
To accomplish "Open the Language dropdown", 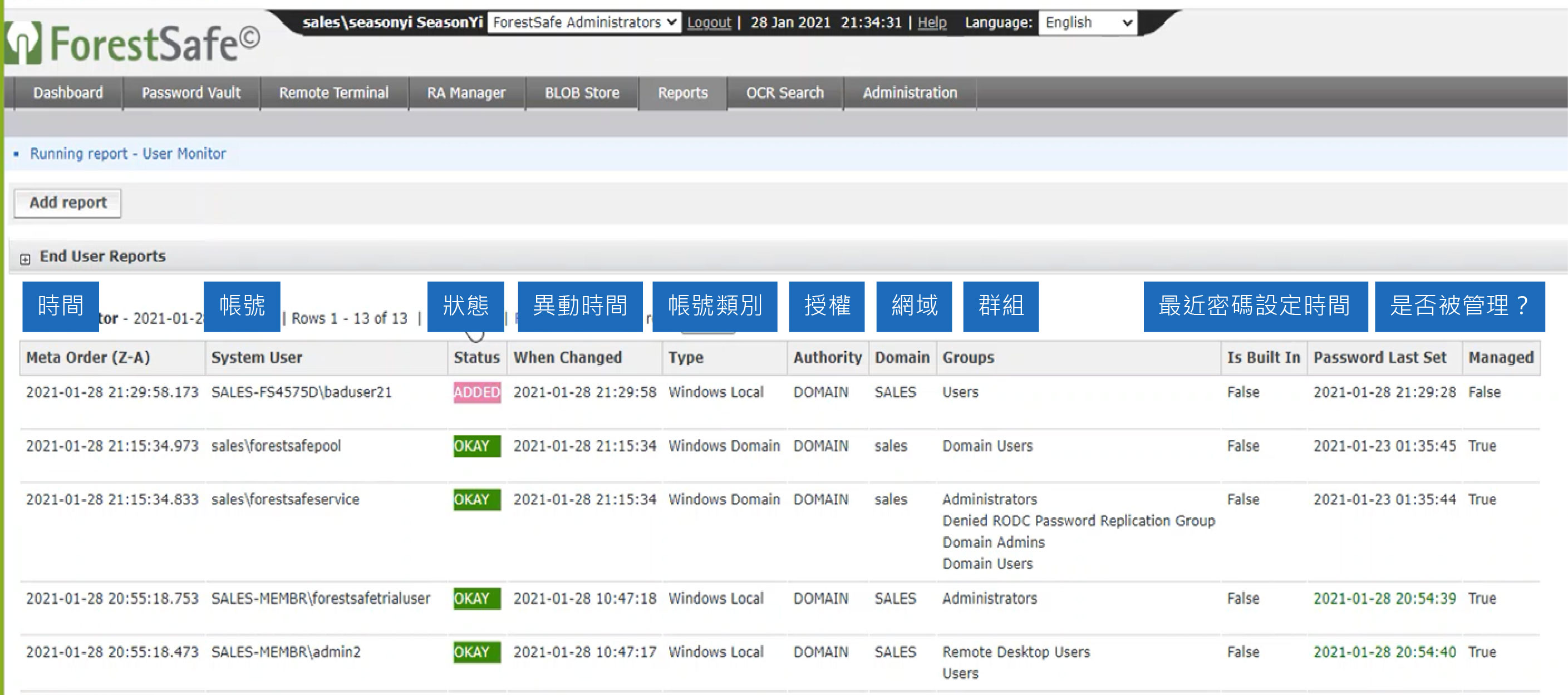I will tap(1088, 22).
